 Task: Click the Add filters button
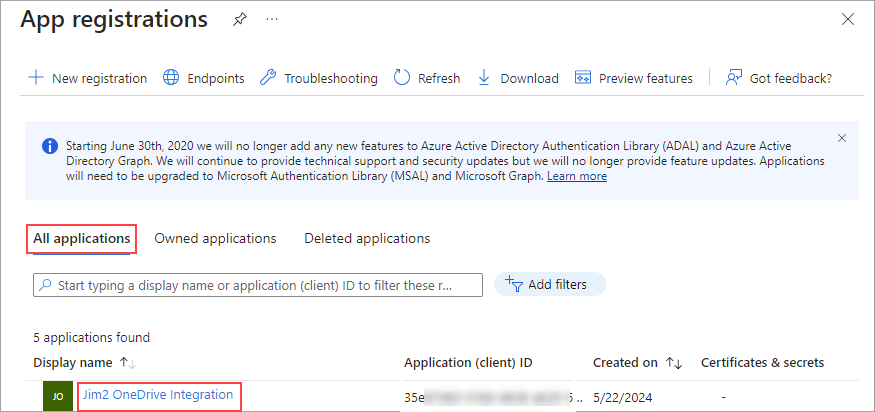pyautogui.click(x=549, y=285)
